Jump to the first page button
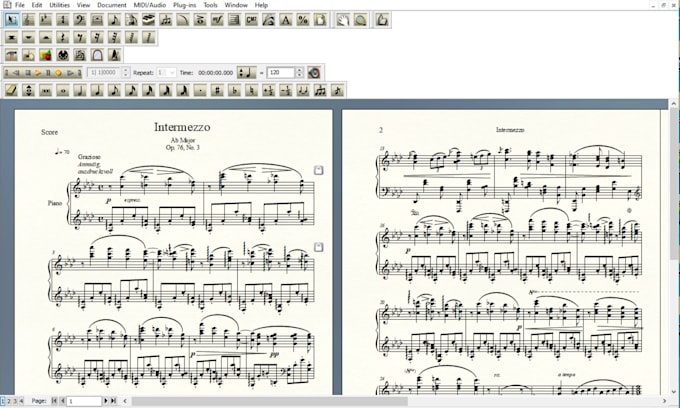Image resolution: width=680 pixels, height=408 pixels. [x=54, y=401]
